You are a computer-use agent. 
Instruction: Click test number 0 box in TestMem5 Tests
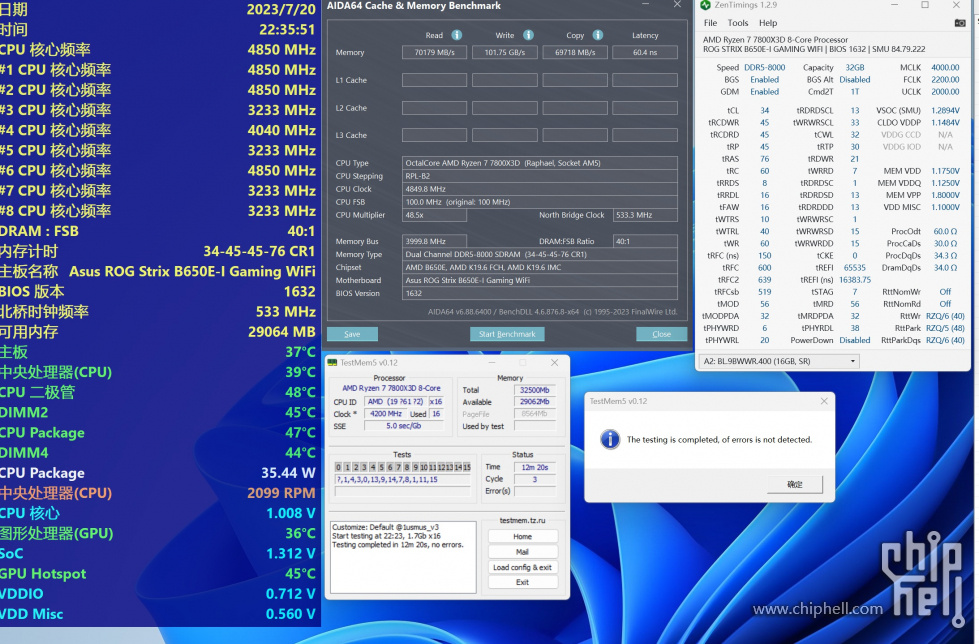point(338,467)
